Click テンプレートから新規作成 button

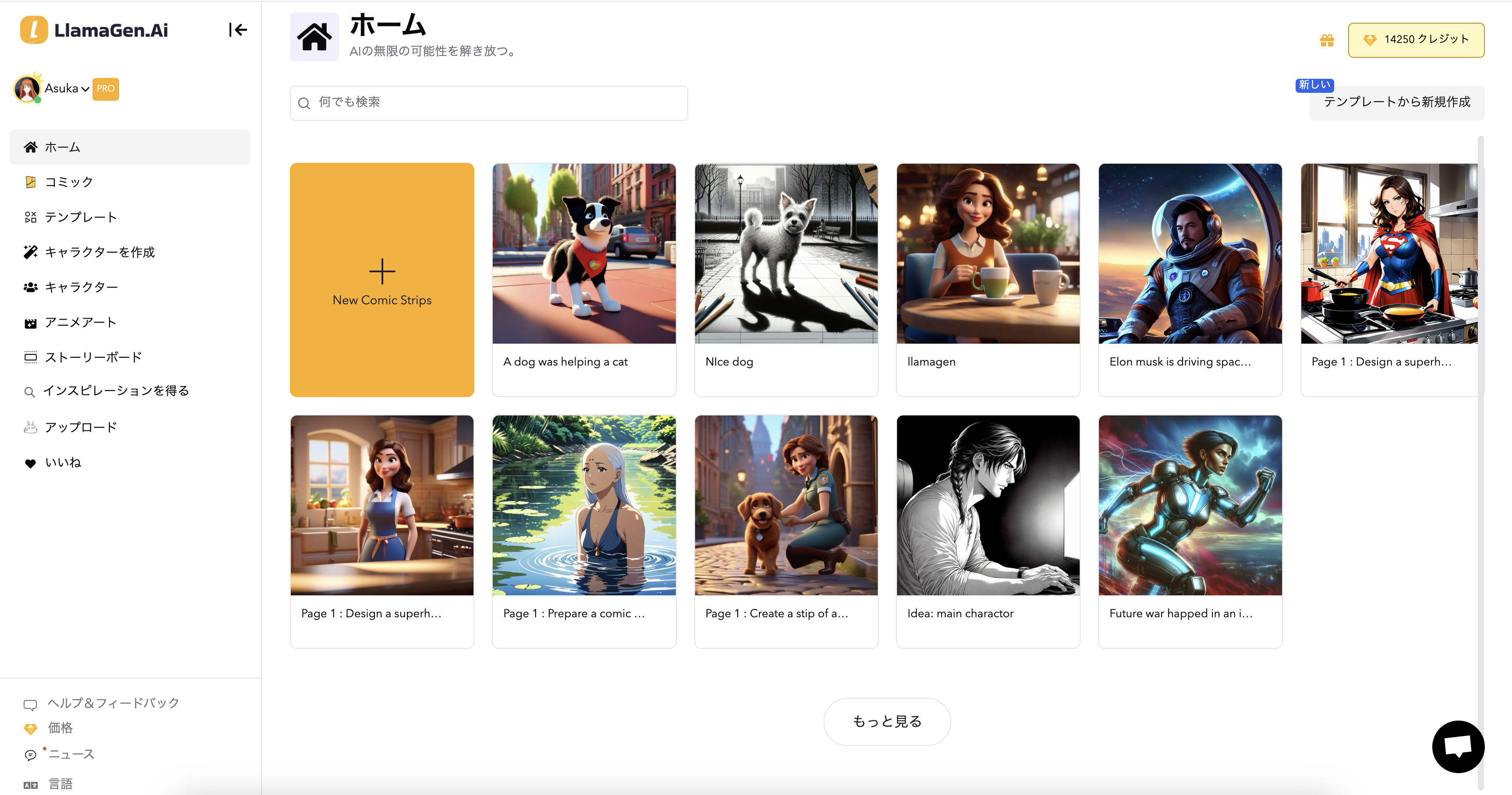click(x=1396, y=103)
